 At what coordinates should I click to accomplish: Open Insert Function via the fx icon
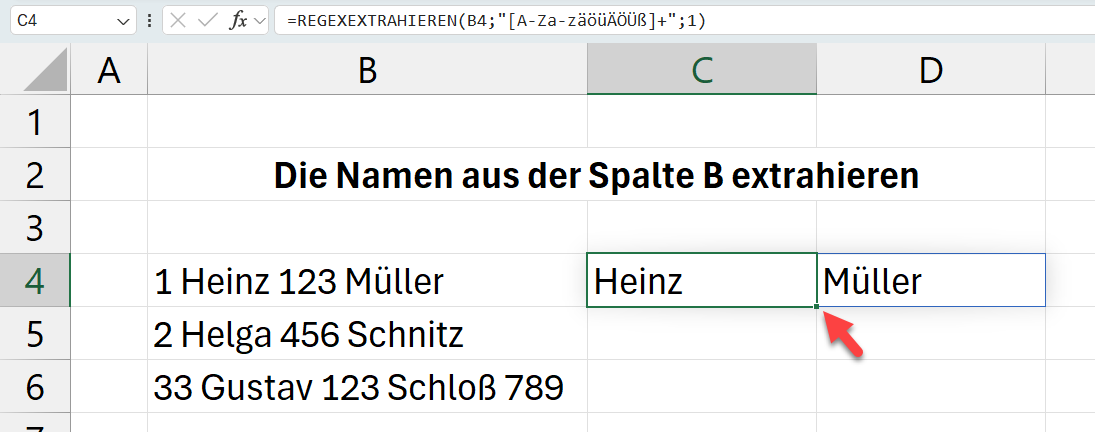click(x=238, y=21)
